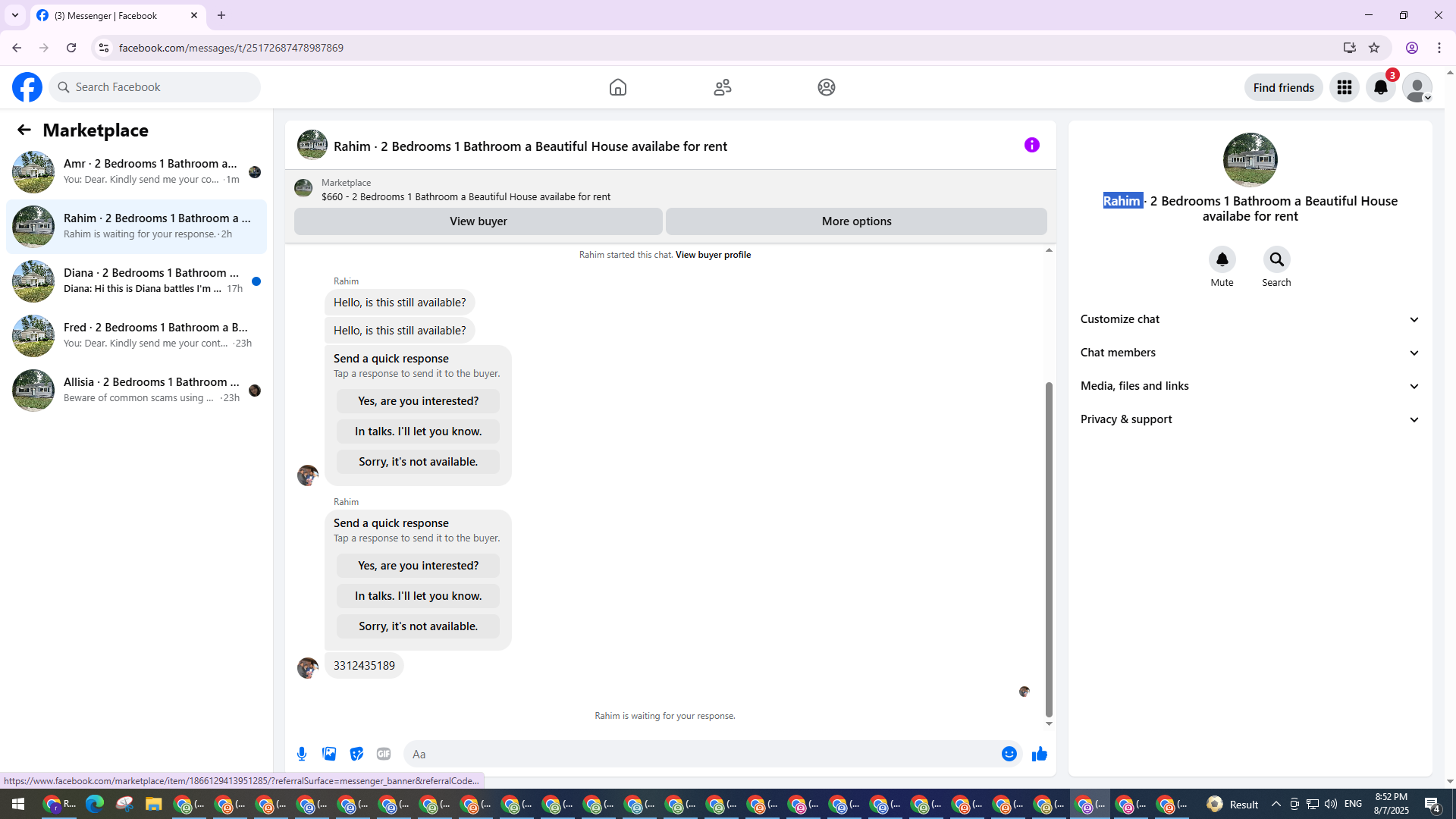The height and width of the screenshot is (819, 1456).
Task: Open the tab search dropdown arrow
Action: 15,15
